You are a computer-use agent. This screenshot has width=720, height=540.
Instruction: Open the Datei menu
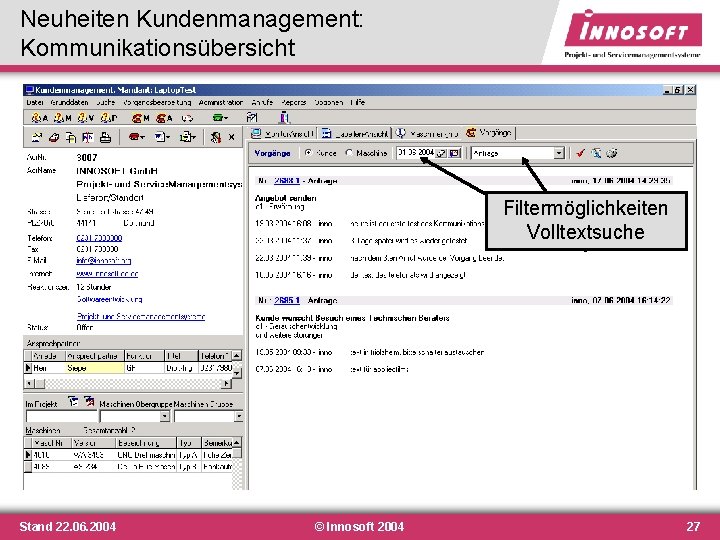click(35, 102)
